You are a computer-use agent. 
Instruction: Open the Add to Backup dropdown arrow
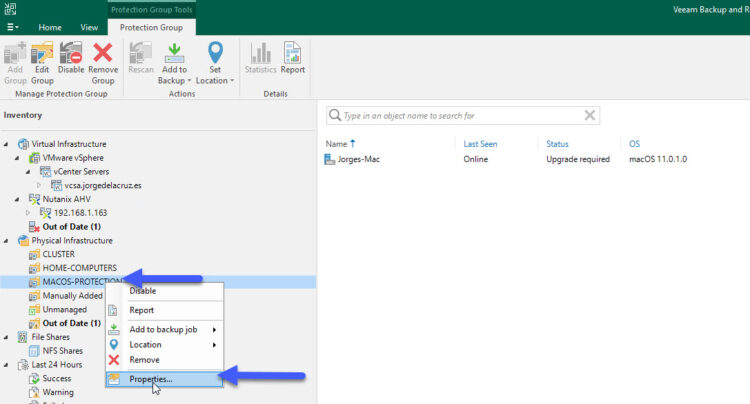click(189, 81)
